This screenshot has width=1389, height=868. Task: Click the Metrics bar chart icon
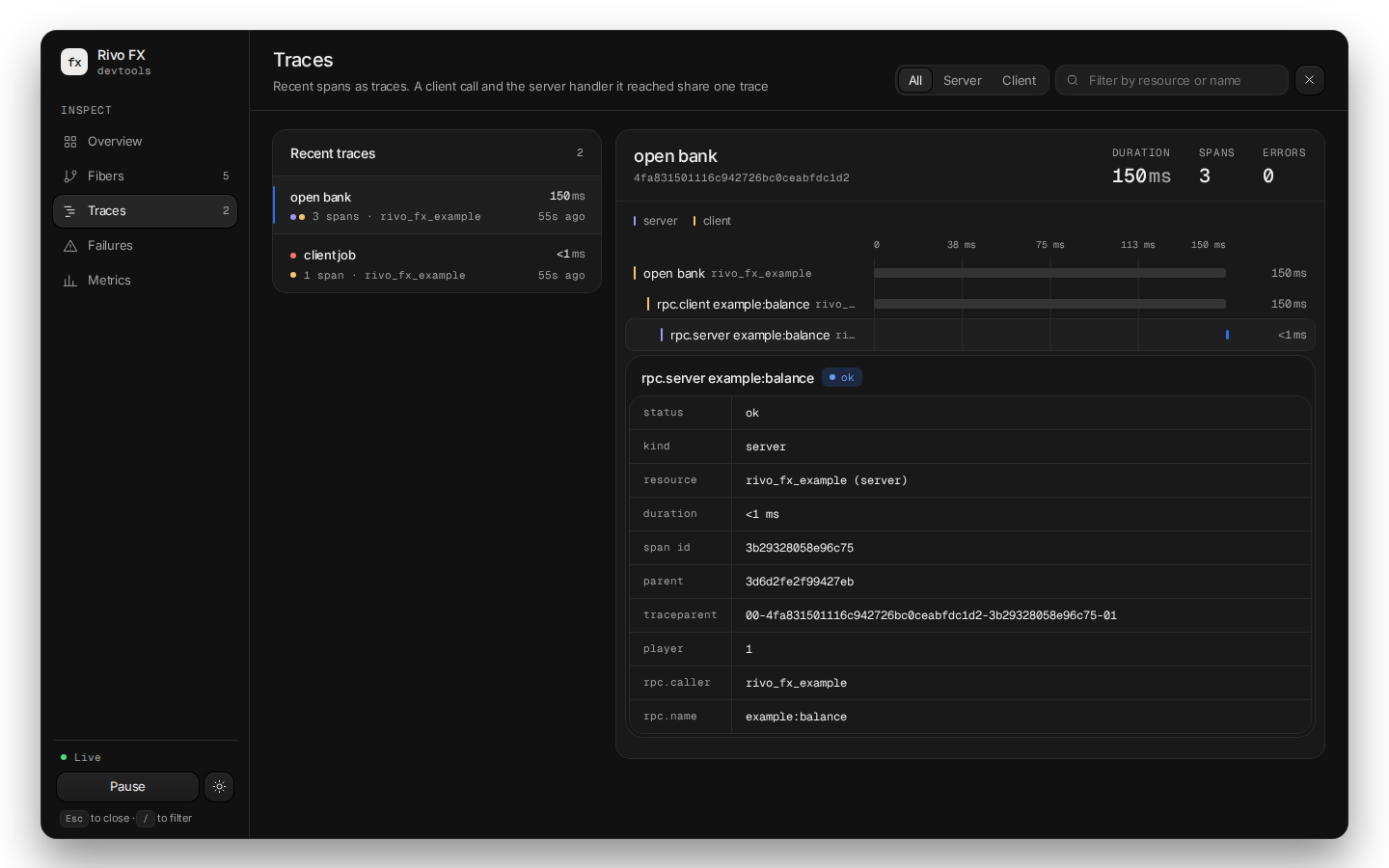(x=70, y=281)
